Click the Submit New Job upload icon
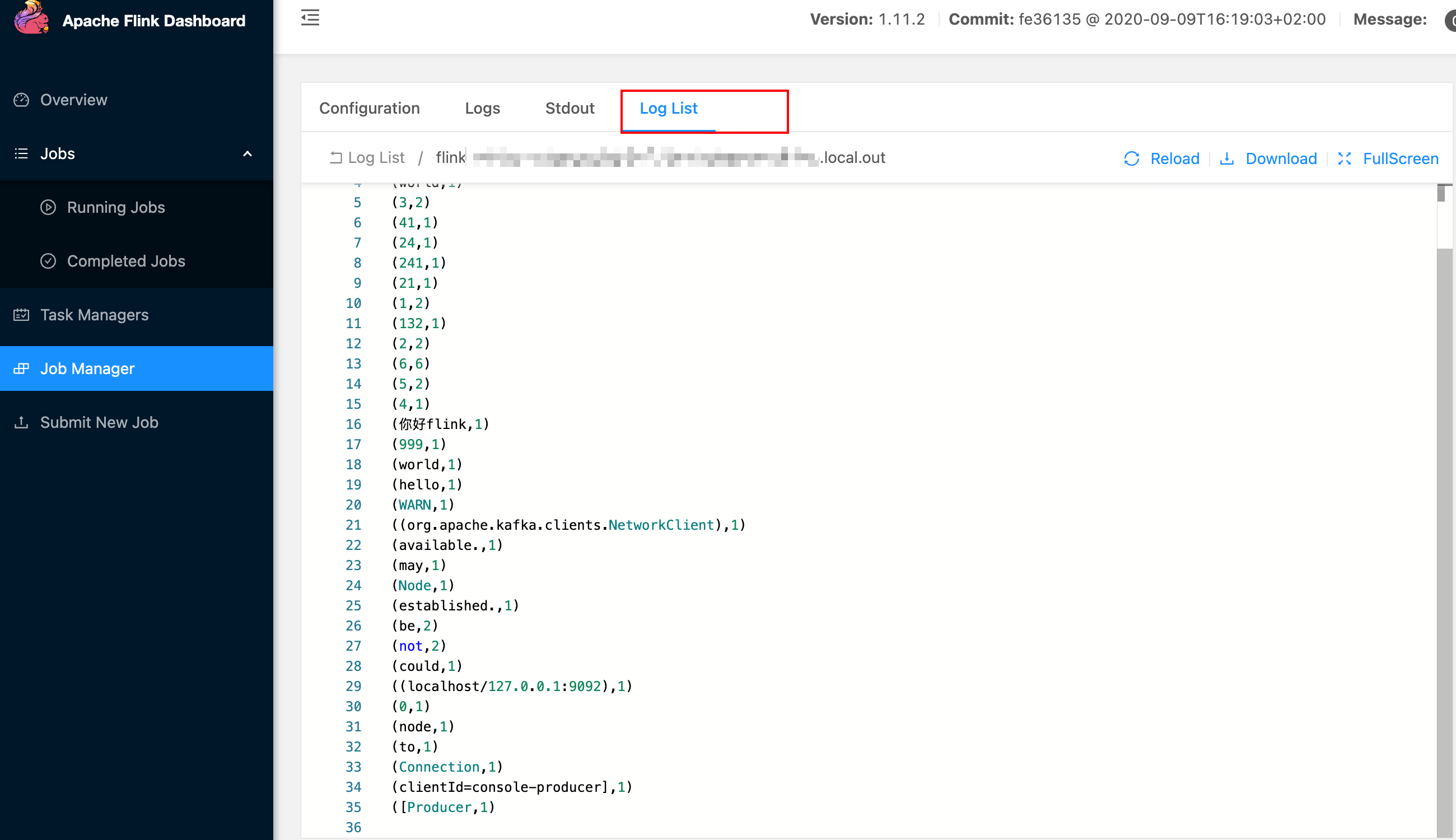This screenshot has height=840, width=1456. [21, 422]
